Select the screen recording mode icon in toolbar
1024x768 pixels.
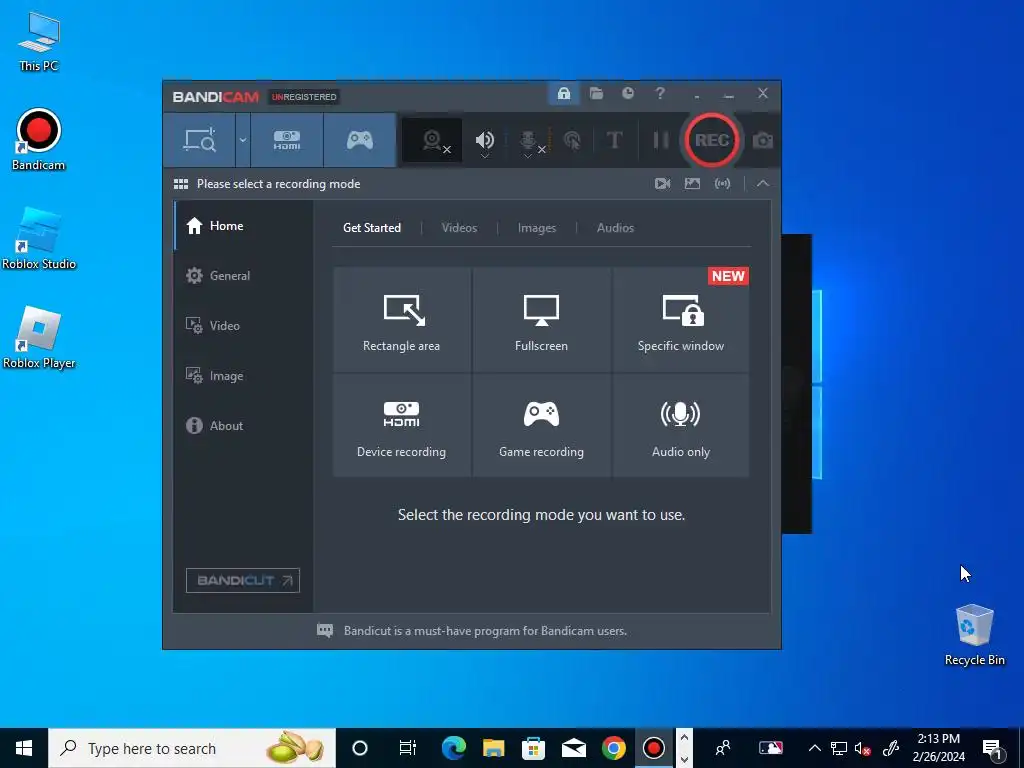(x=199, y=140)
